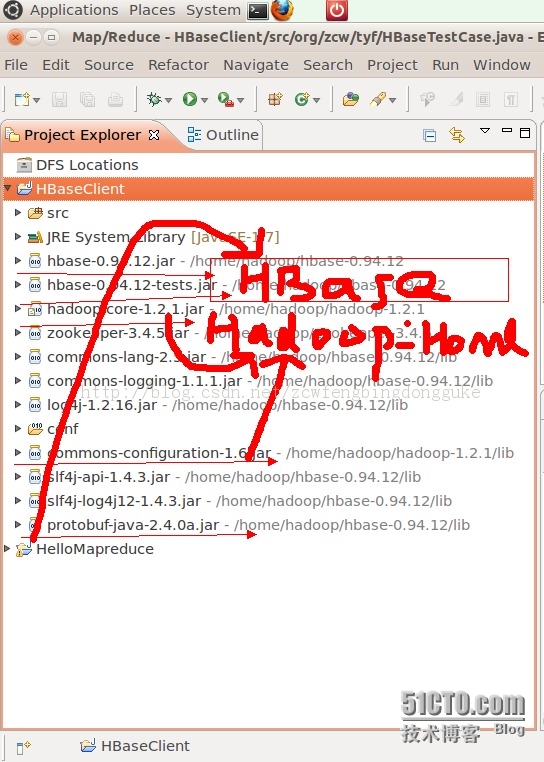The height and width of the screenshot is (762, 544).
Task: Open the terminal launcher in top panel
Action: point(258,11)
